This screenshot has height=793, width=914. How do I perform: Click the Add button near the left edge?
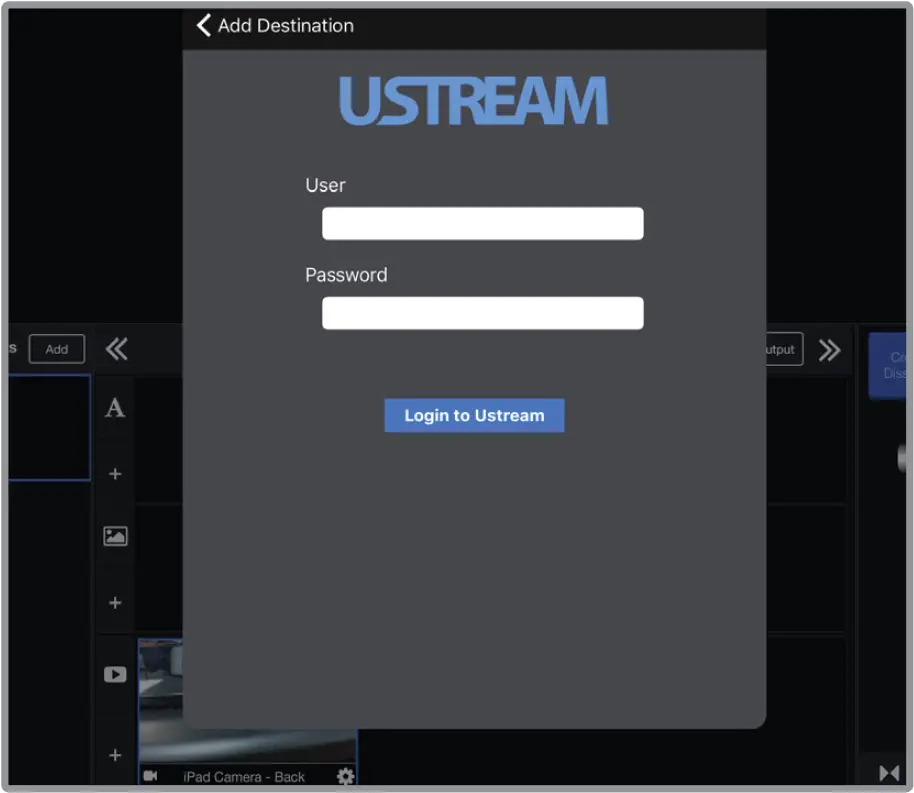56,349
